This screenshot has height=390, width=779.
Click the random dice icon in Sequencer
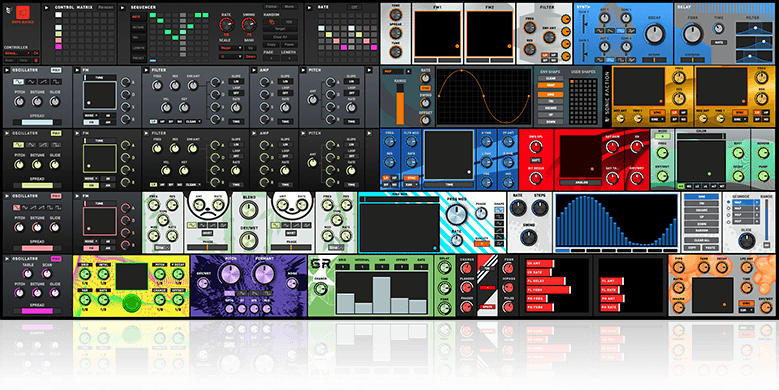pyautogui.click(x=272, y=22)
